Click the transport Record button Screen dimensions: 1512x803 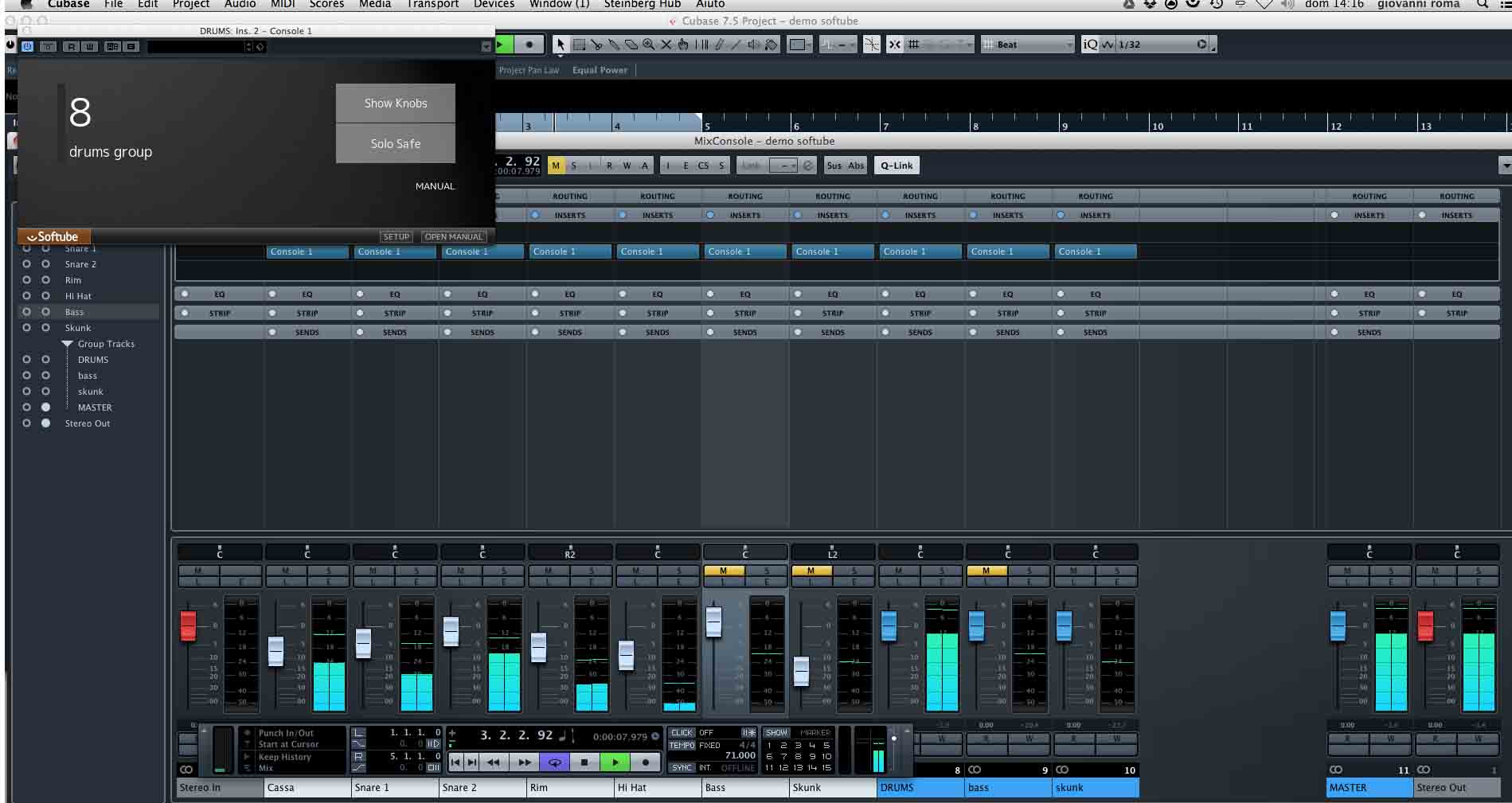645,762
